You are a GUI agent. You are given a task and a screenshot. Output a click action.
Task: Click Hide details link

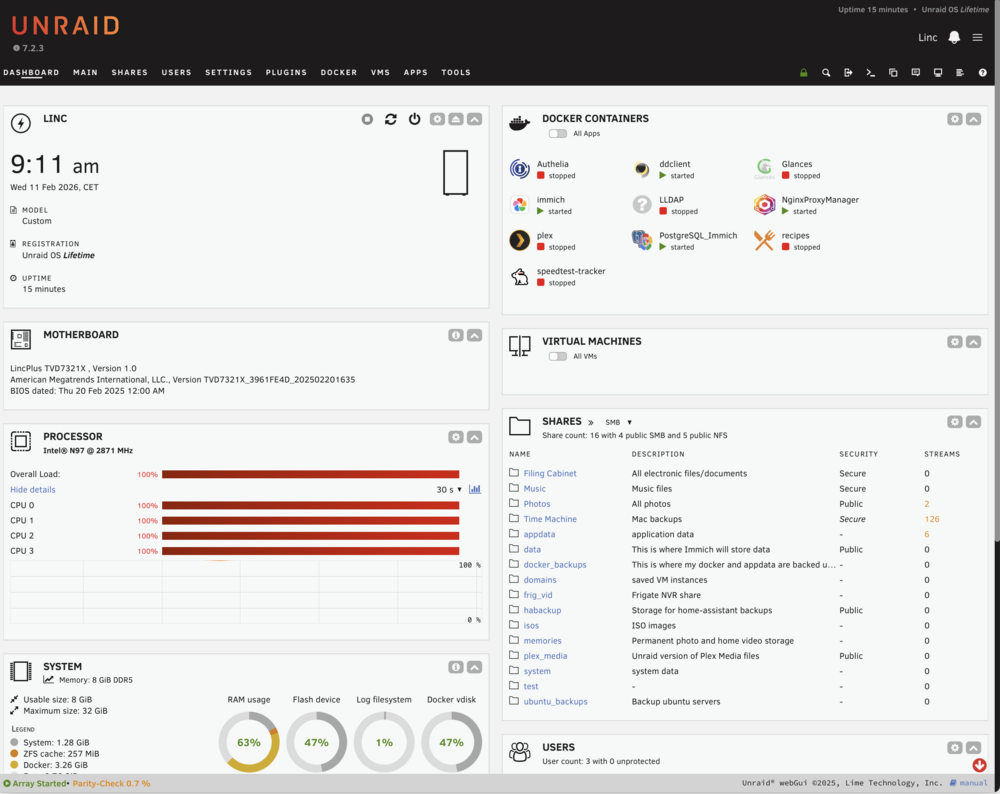pos(33,490)
